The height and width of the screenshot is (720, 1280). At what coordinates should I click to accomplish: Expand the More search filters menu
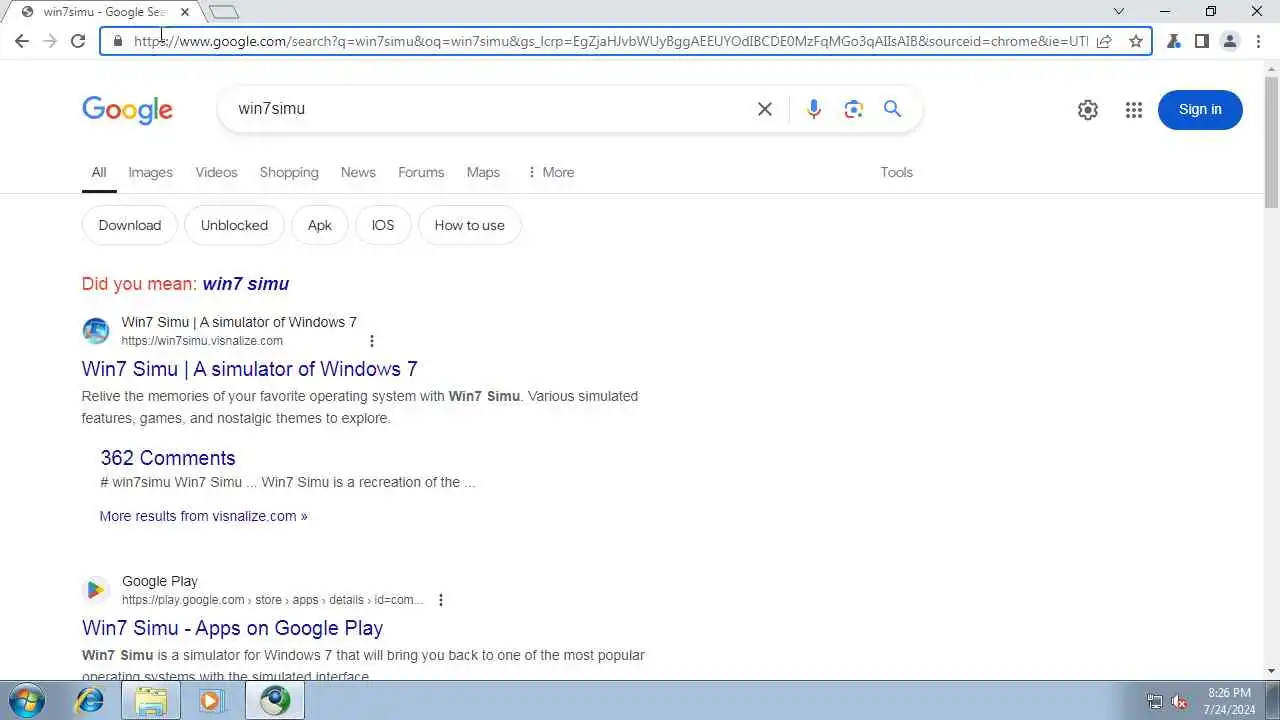coord(550,172)
